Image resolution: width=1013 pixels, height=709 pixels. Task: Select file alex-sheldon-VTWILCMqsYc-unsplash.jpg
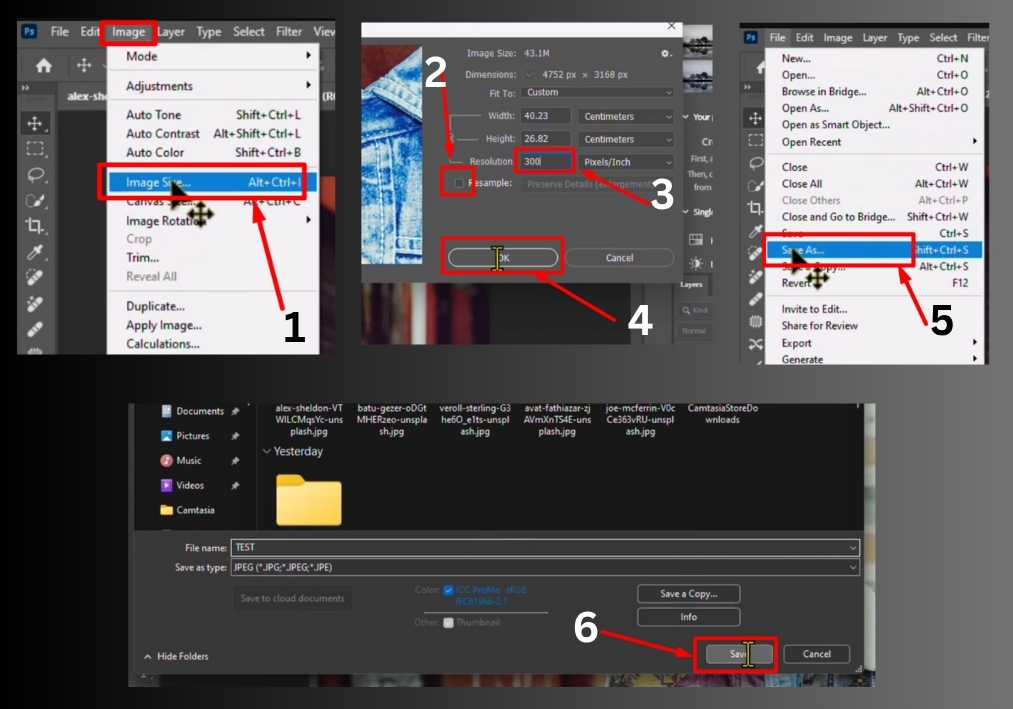[309, 419]
